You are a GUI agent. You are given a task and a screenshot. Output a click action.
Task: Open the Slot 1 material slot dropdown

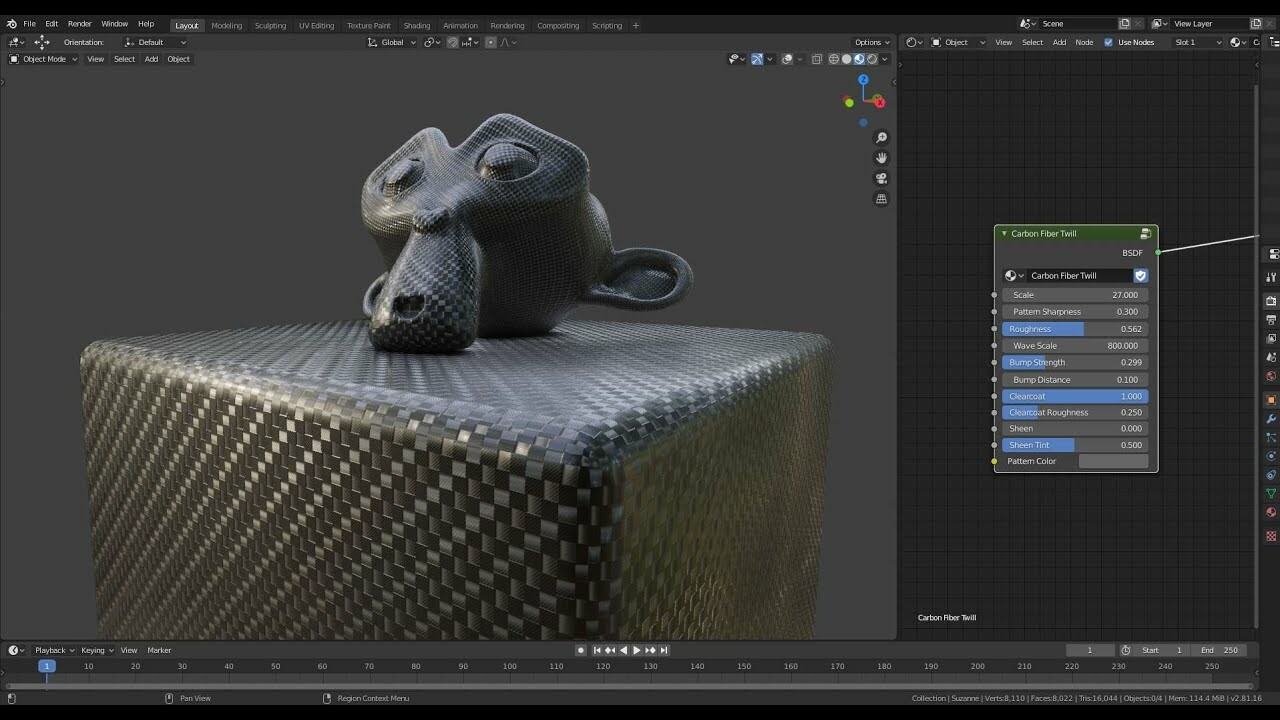(1197, 42)
